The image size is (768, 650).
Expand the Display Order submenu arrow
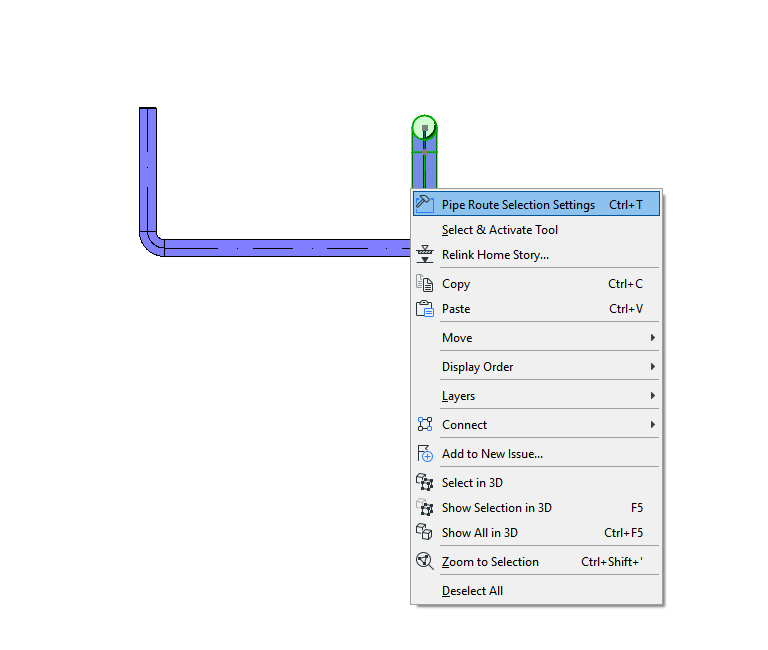pos(652,366)
